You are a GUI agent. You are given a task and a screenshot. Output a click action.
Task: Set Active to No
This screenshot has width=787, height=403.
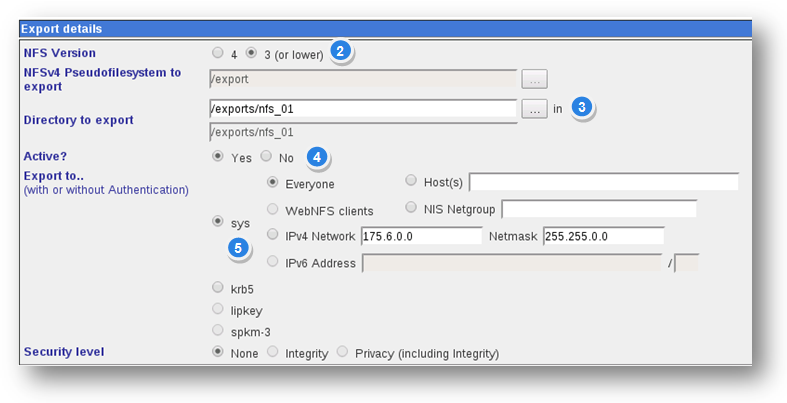pyautogui.click(x=266, y=157)
